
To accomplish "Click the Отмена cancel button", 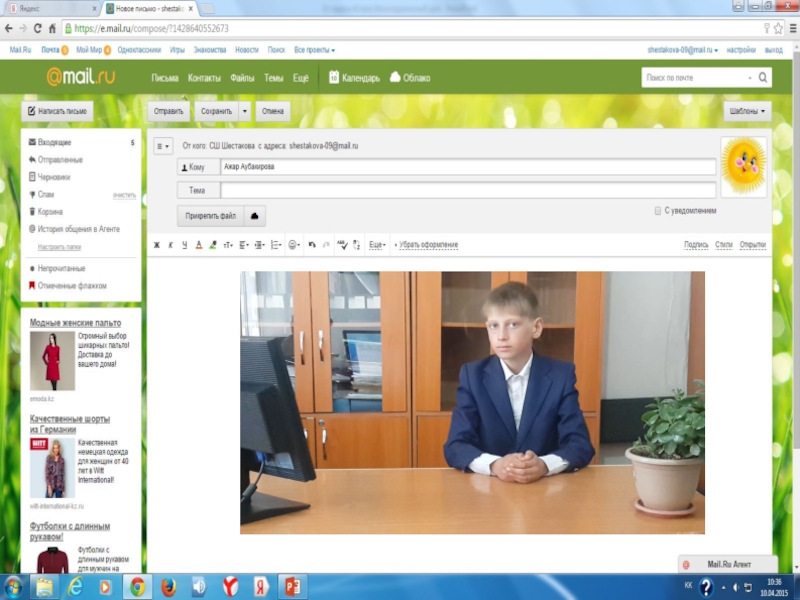I will tap(272, 111).
